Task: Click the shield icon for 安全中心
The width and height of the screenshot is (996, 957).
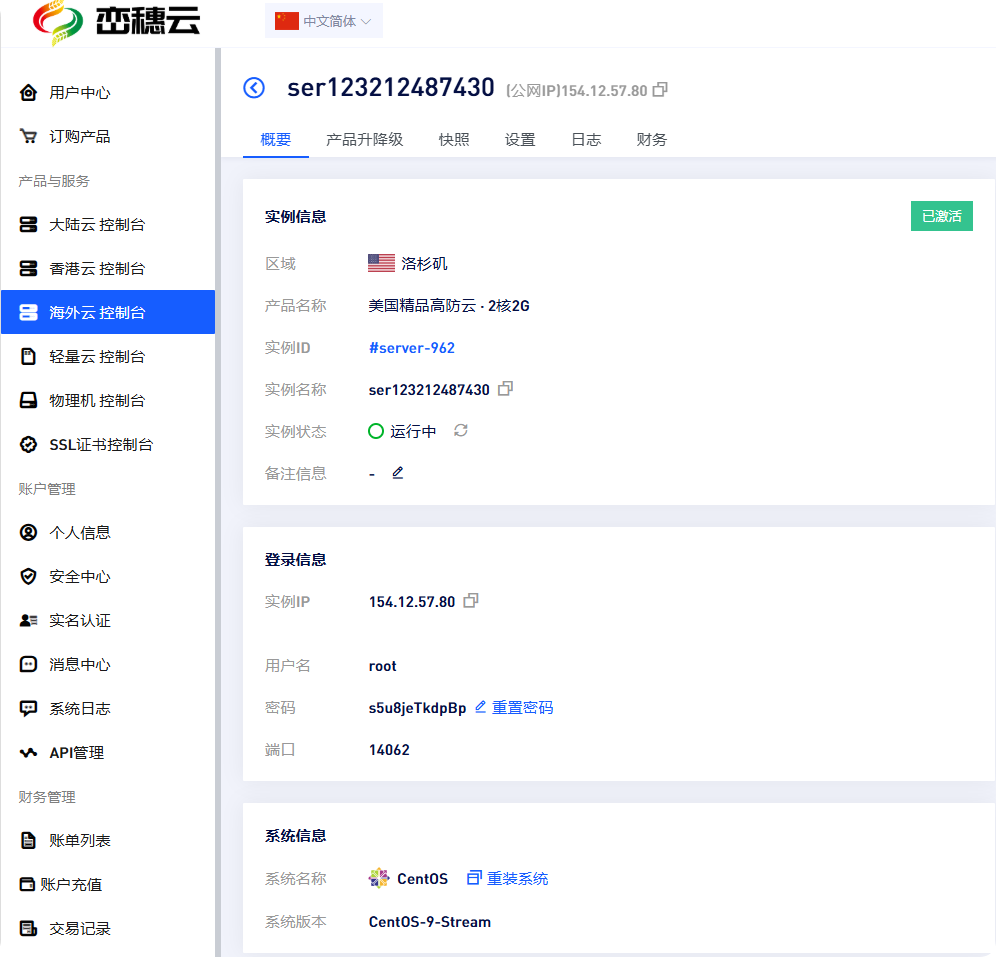Action: click(x=28, y=576)
